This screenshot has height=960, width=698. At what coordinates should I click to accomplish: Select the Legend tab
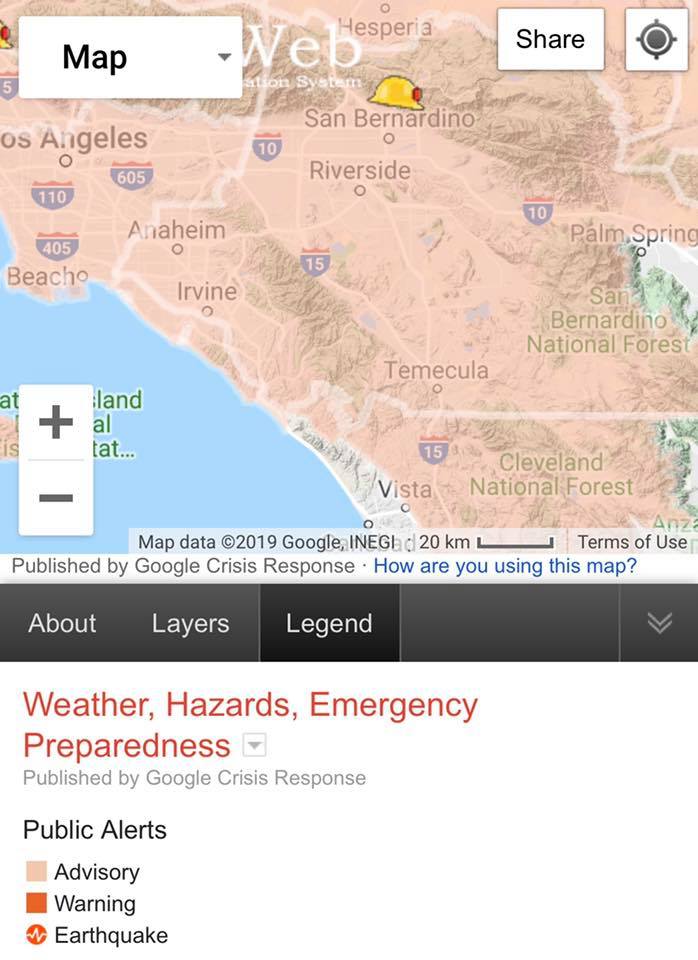coord(329,623)
